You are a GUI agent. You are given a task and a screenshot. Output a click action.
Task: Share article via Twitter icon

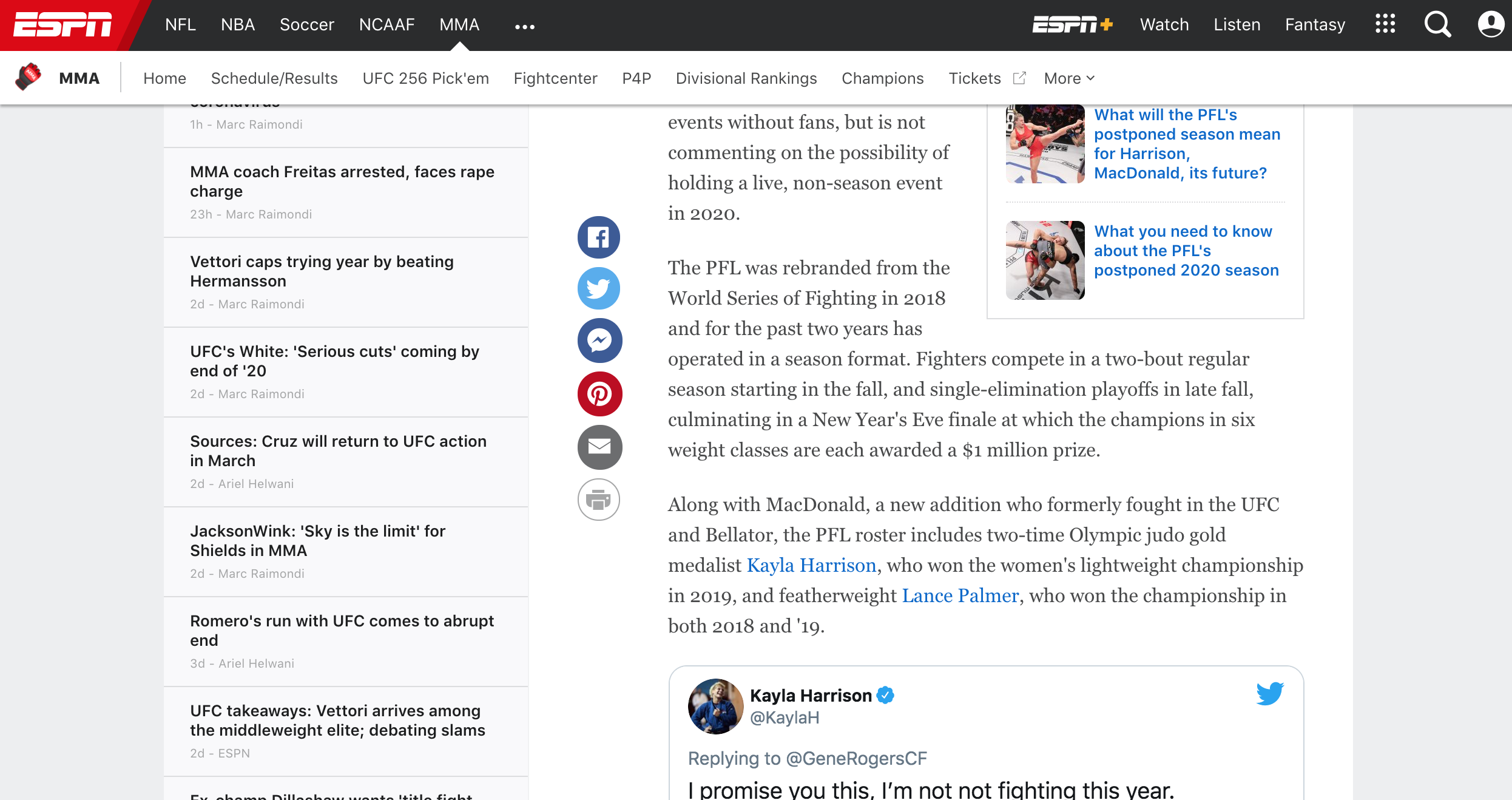(598, 289)
